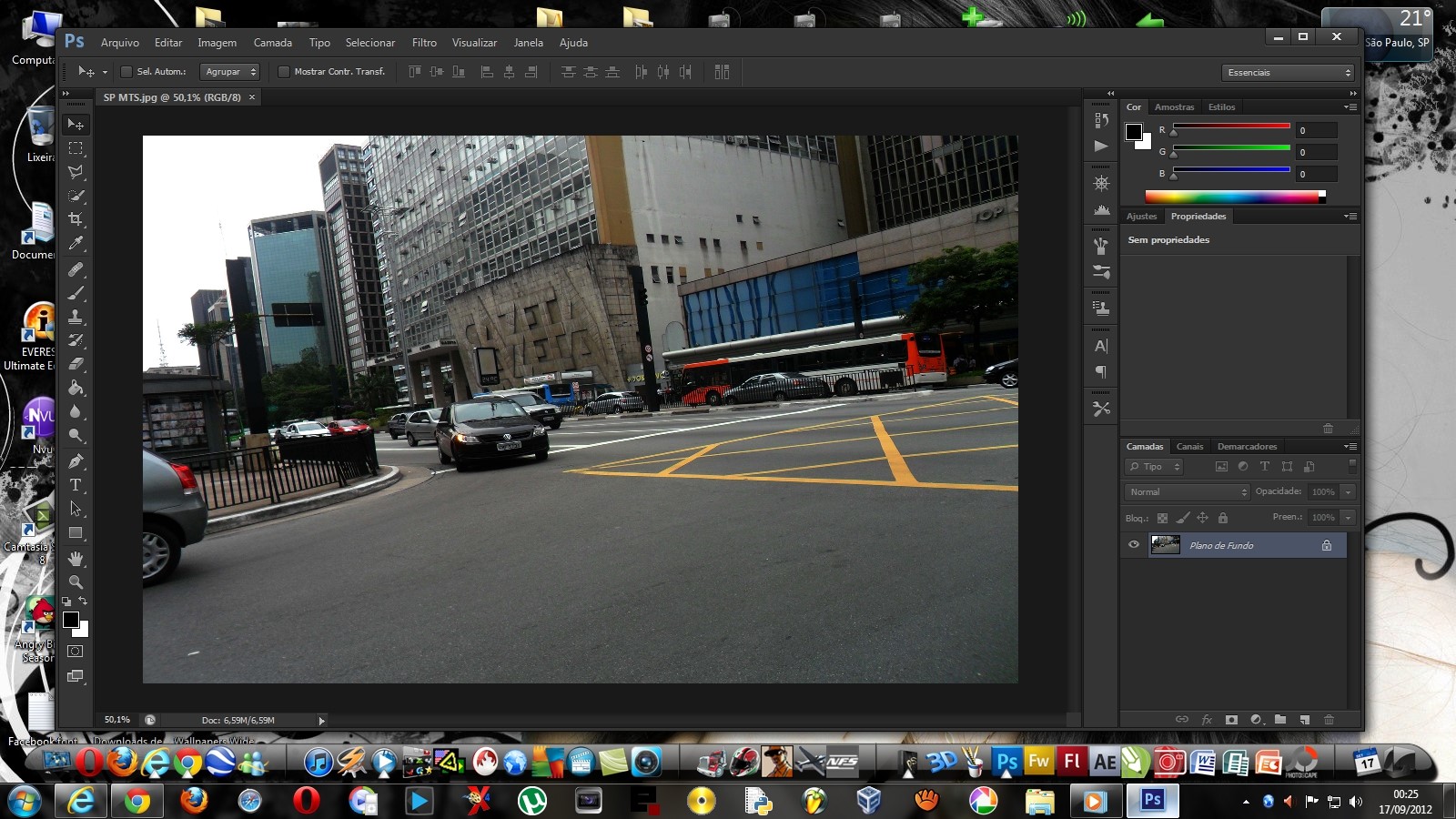The height and width of the screenshot is (819, 1456).
Task: Select the Dodge tool
Action: pos(76,435)
